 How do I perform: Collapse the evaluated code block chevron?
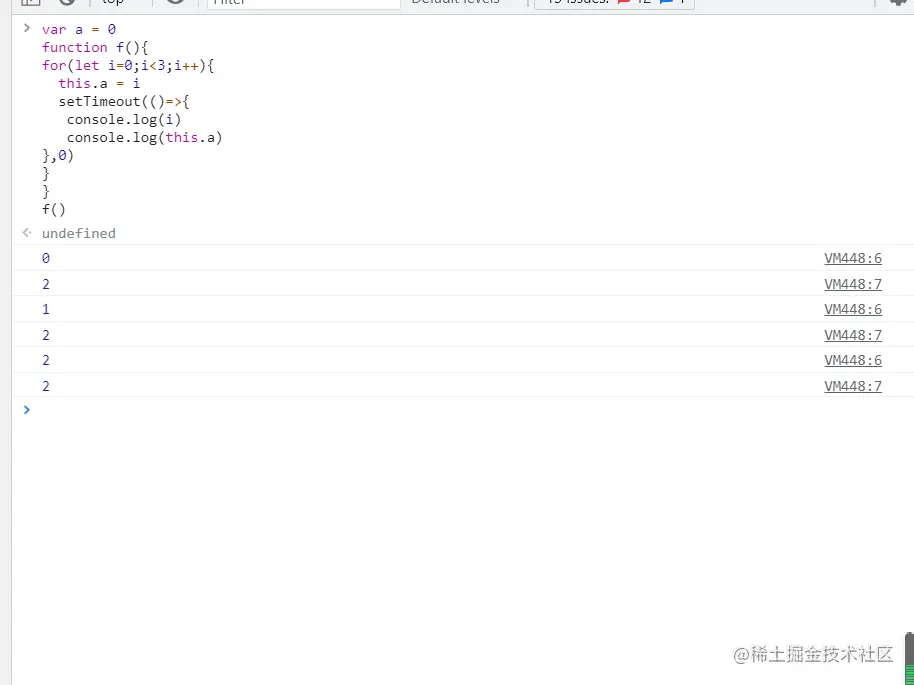(26, 29)
